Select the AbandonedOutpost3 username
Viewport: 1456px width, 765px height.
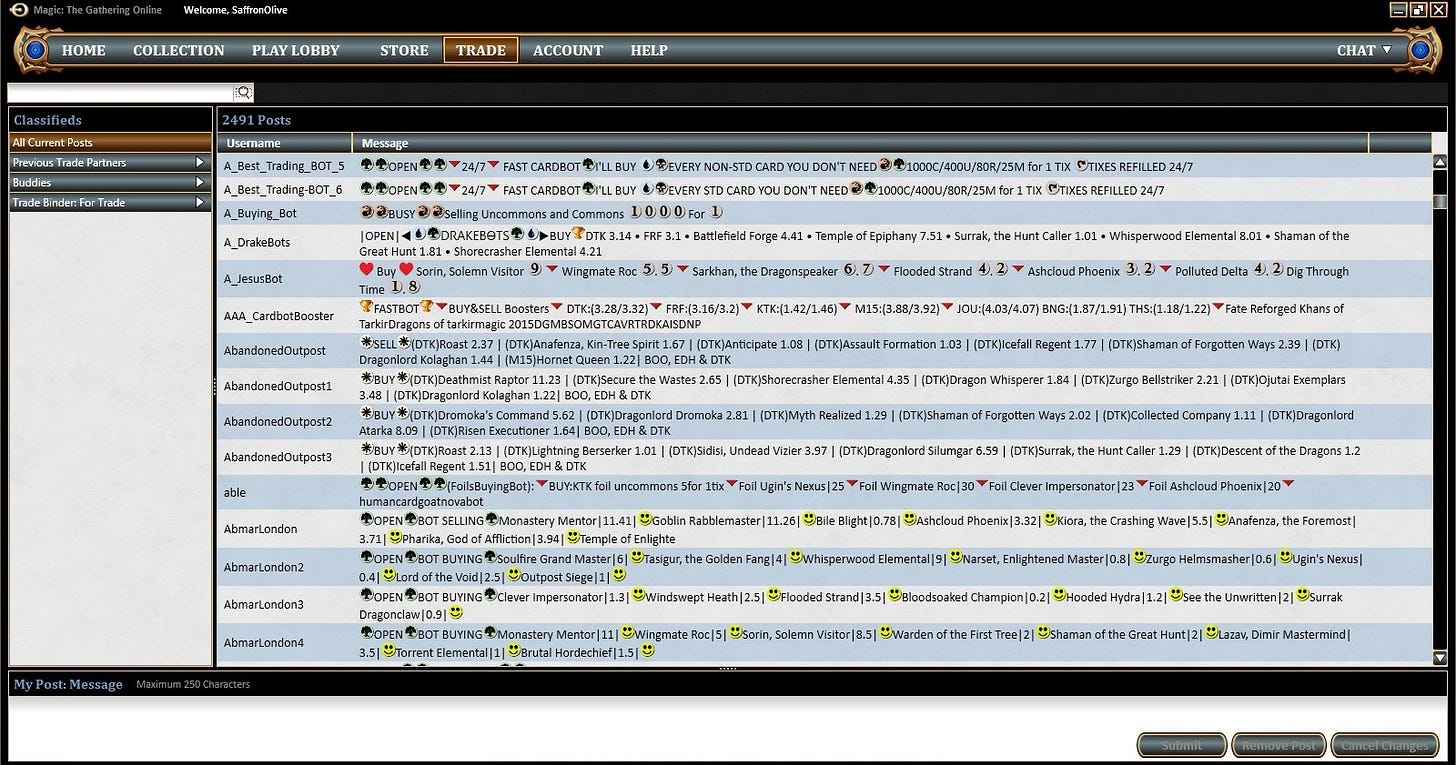pyautogui.click(x=278, y=457)
